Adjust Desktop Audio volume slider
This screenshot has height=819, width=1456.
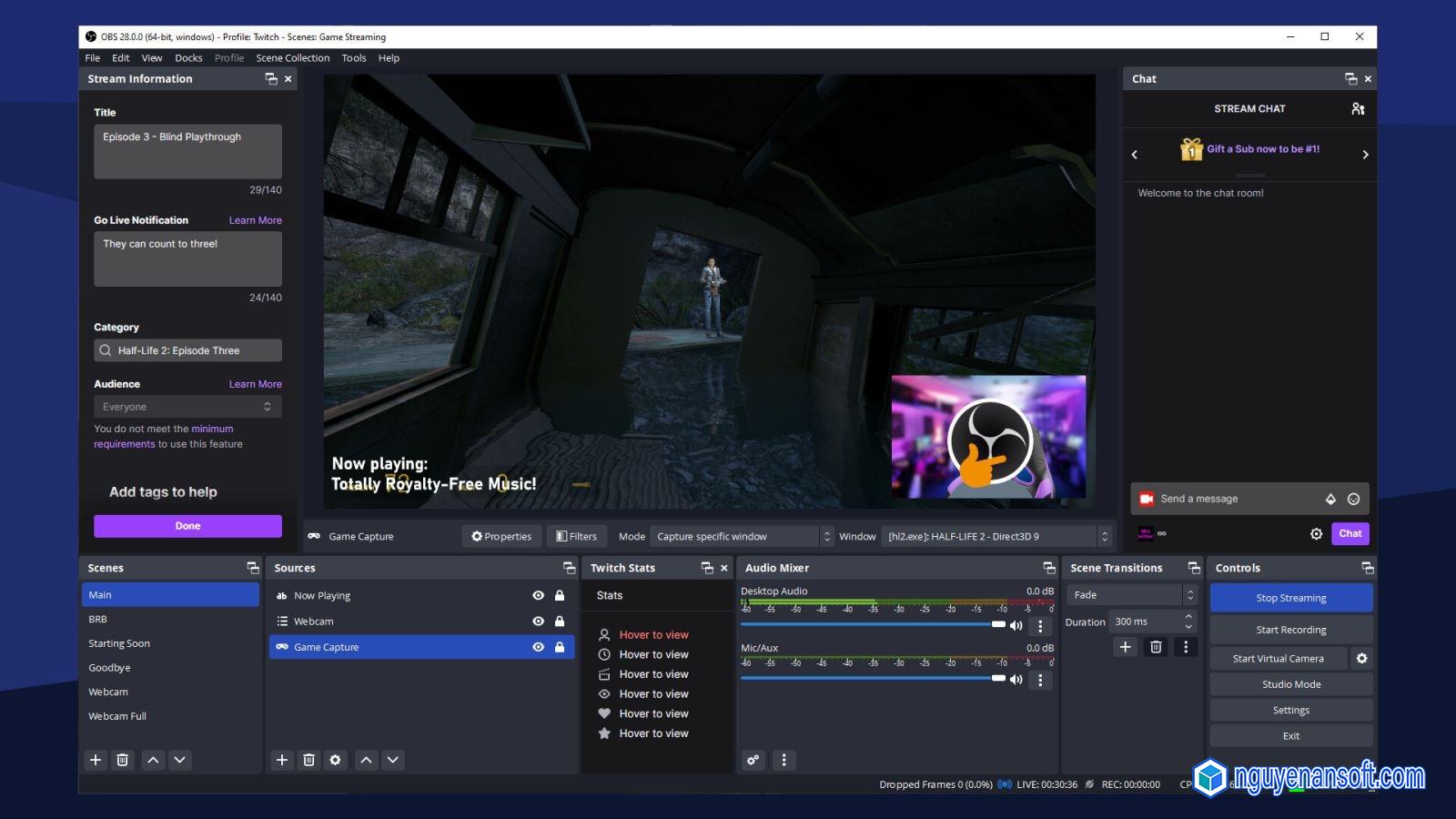coord(873,624)
